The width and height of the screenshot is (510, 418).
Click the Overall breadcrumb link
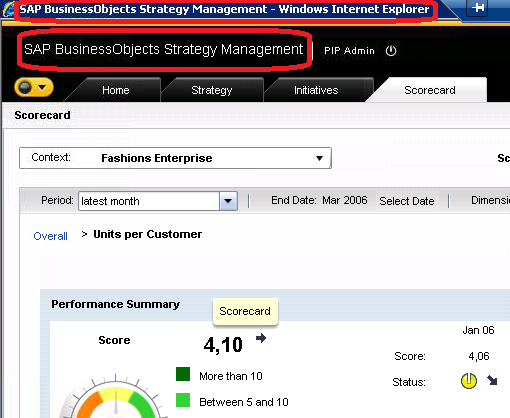pyautogui.click(x=50, y=236)
